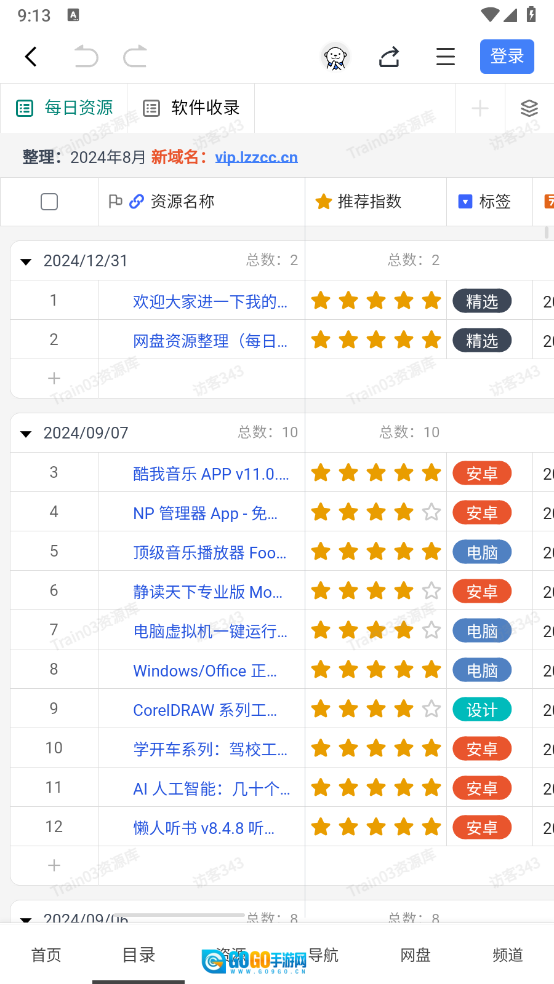Open 电脑虚拟机一键运行 link
Viewport: 554px width, 984px height.
coord(210,631)
